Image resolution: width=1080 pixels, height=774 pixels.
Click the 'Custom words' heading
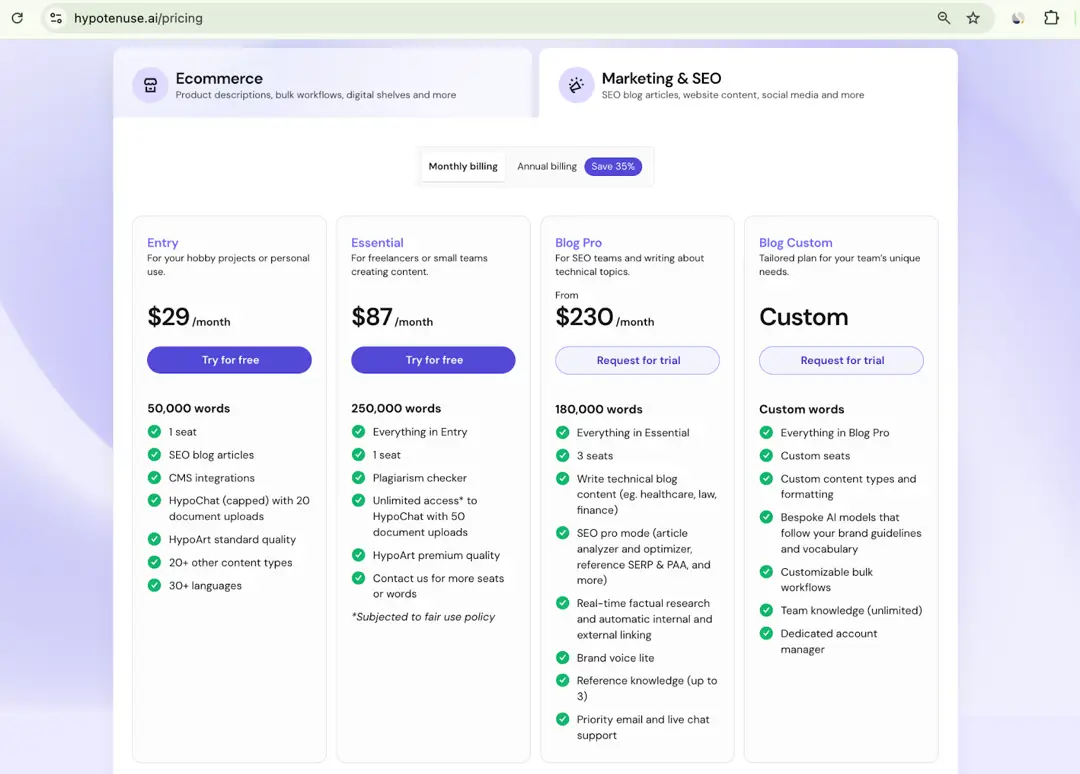coord(802,409)
